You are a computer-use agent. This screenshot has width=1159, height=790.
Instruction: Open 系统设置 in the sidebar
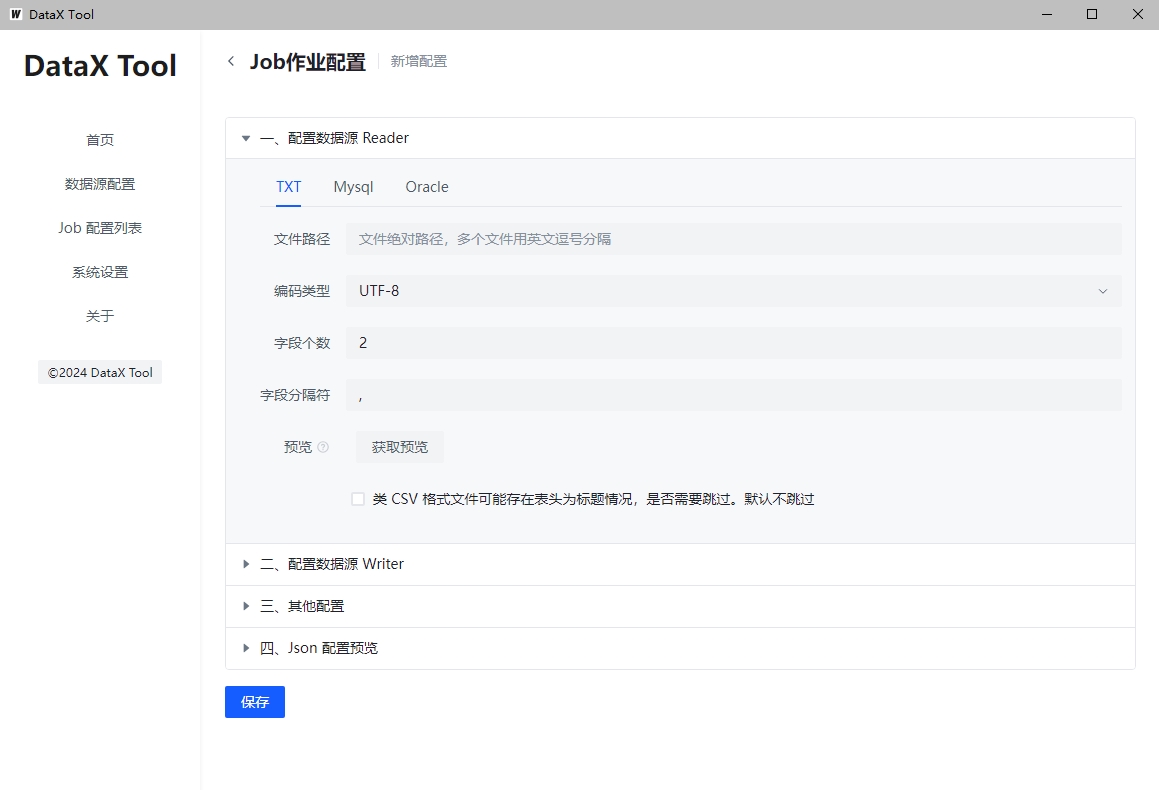coord(100,272)
